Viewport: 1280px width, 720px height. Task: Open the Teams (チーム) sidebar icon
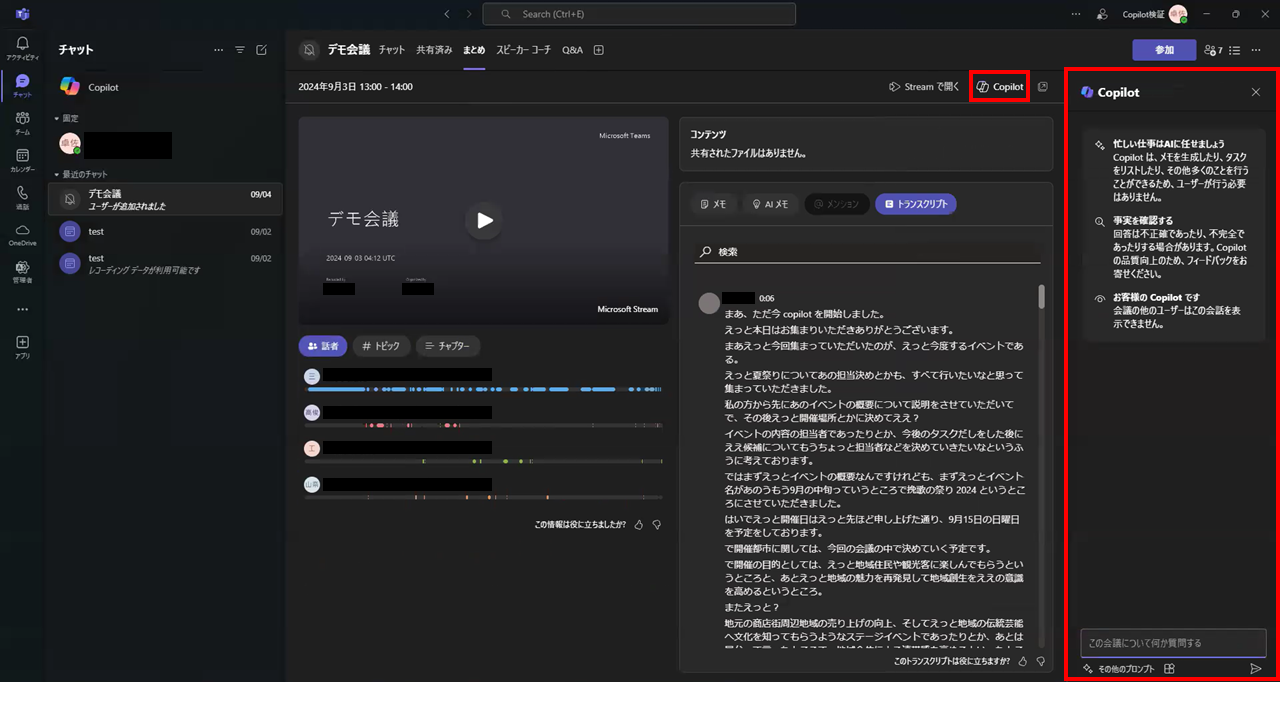(22, 123)
